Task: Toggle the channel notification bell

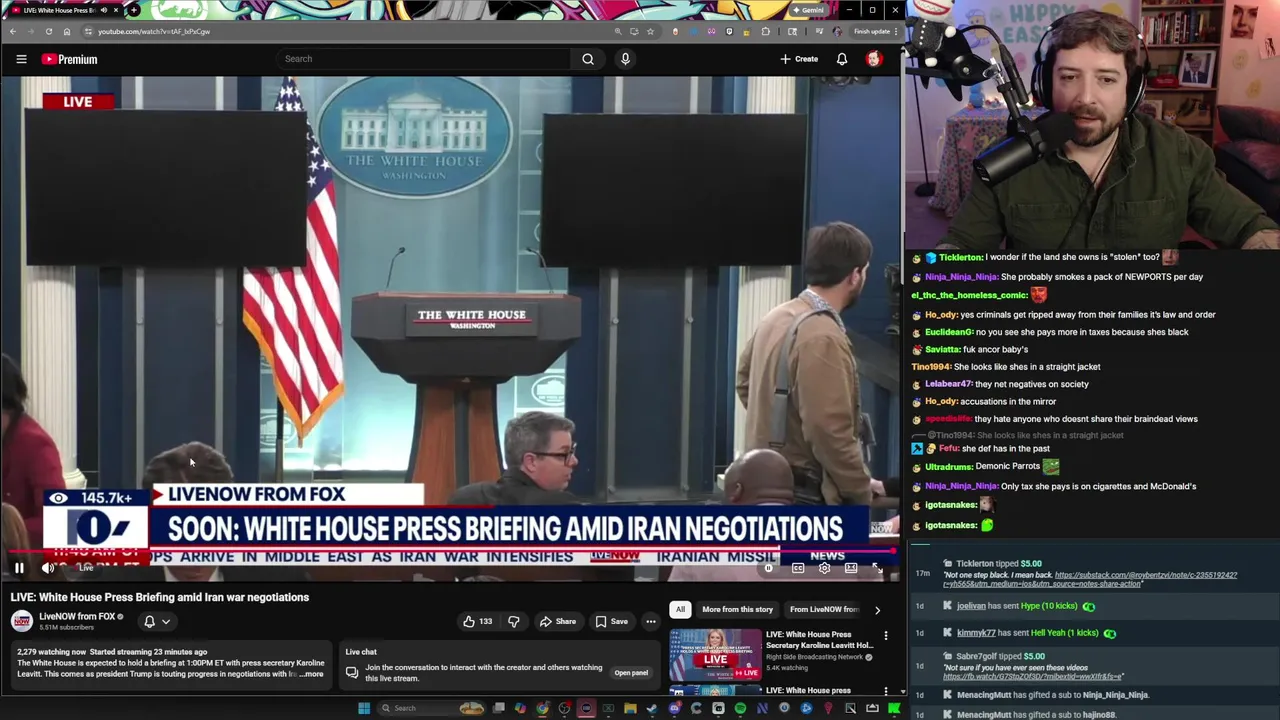Action: [149, 621]
